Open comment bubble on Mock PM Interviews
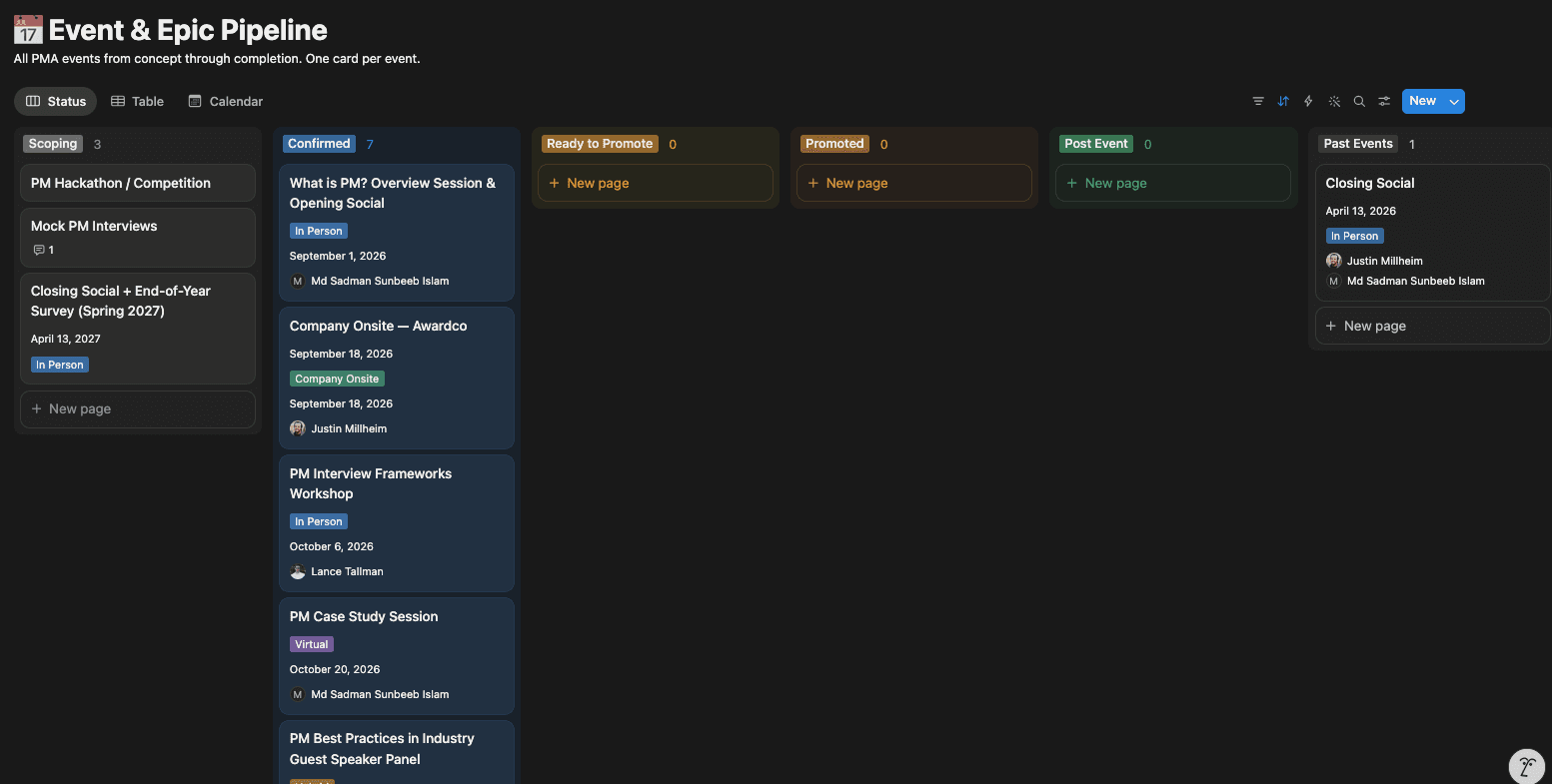 tap(43, 250)
